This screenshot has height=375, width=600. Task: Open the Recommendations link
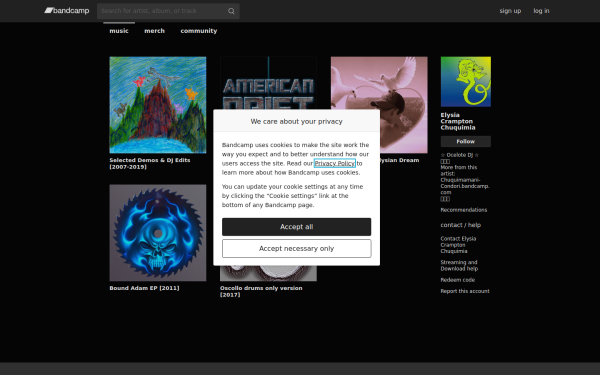464,210
